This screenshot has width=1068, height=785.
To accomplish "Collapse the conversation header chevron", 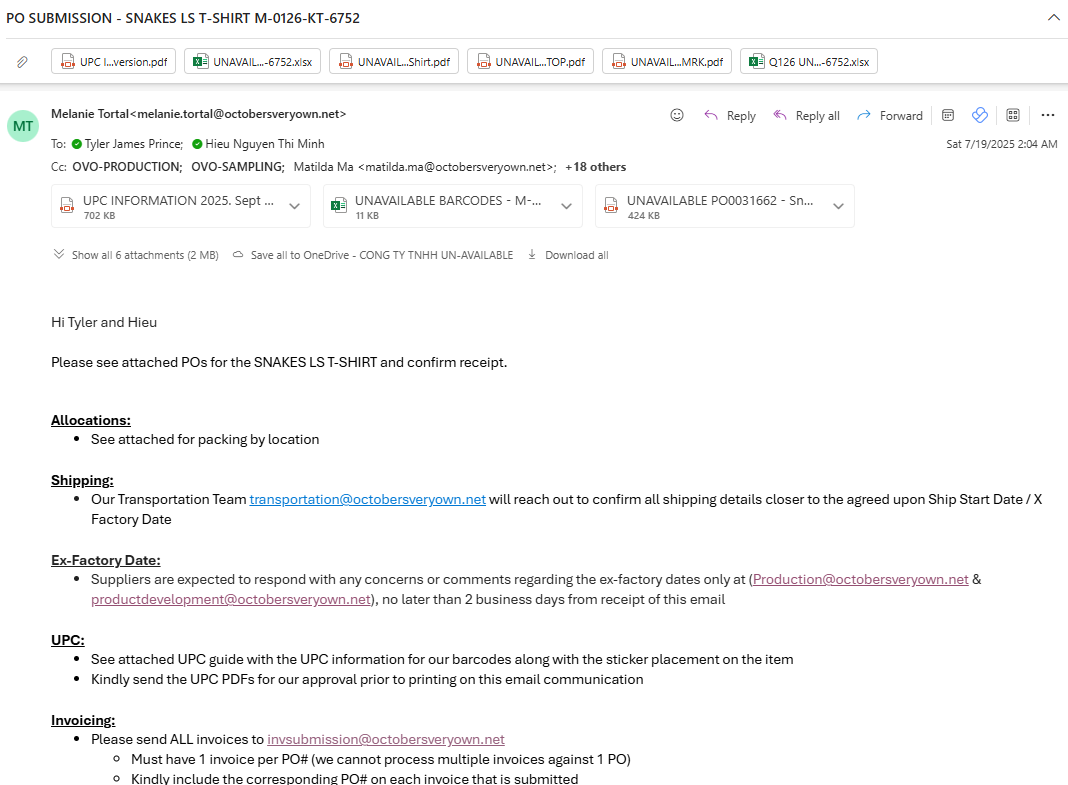I will [1053, 17].
